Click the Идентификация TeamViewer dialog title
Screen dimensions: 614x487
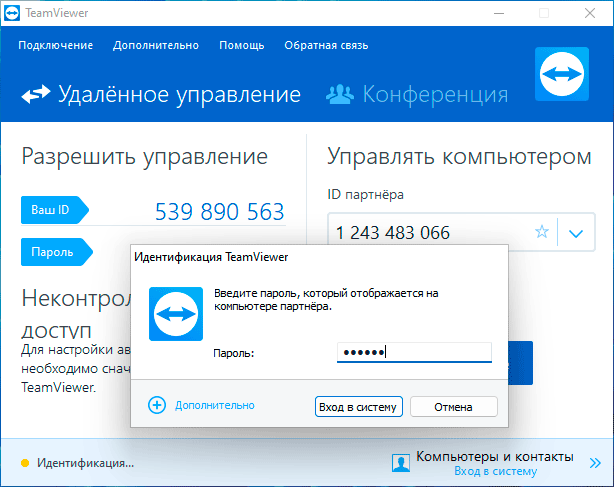click(211, 257)
